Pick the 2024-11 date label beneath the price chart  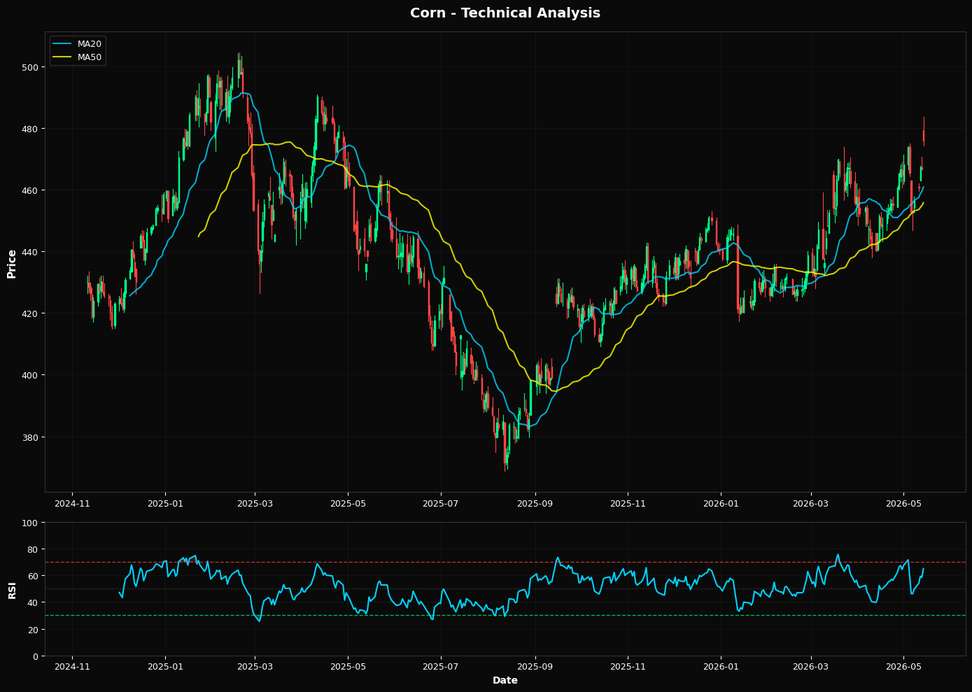pos(73,504)
